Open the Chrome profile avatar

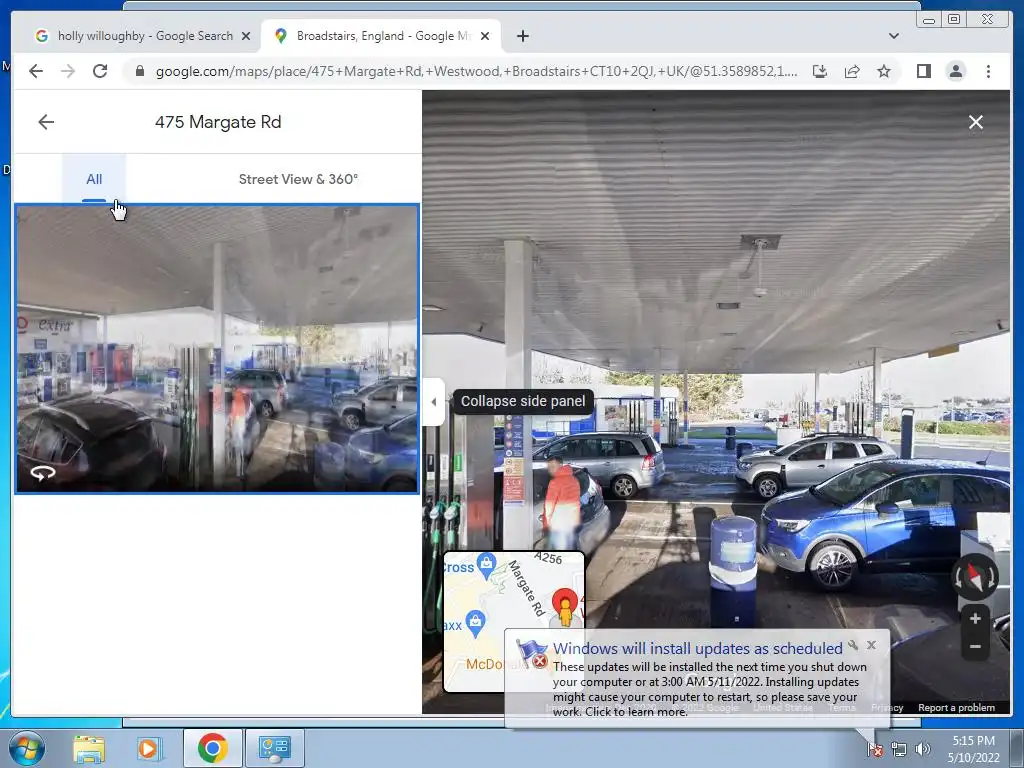click(x=955, y=71)
